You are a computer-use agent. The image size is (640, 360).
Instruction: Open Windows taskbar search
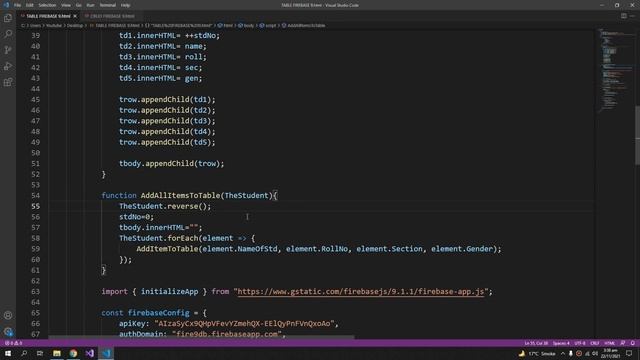(x=24, y=353)
